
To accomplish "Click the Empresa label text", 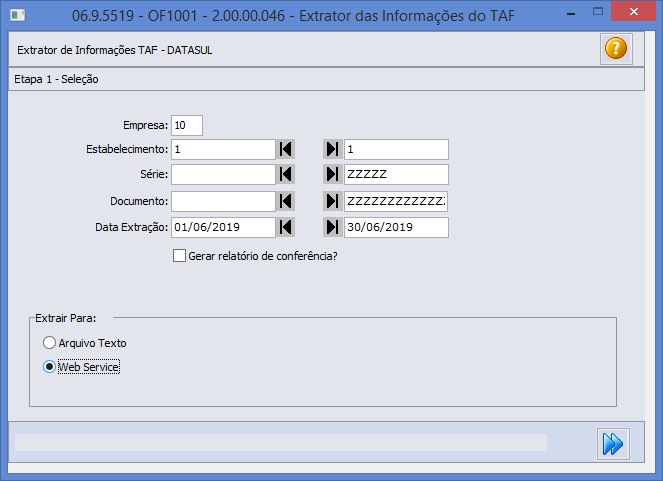I will [145, 125].
